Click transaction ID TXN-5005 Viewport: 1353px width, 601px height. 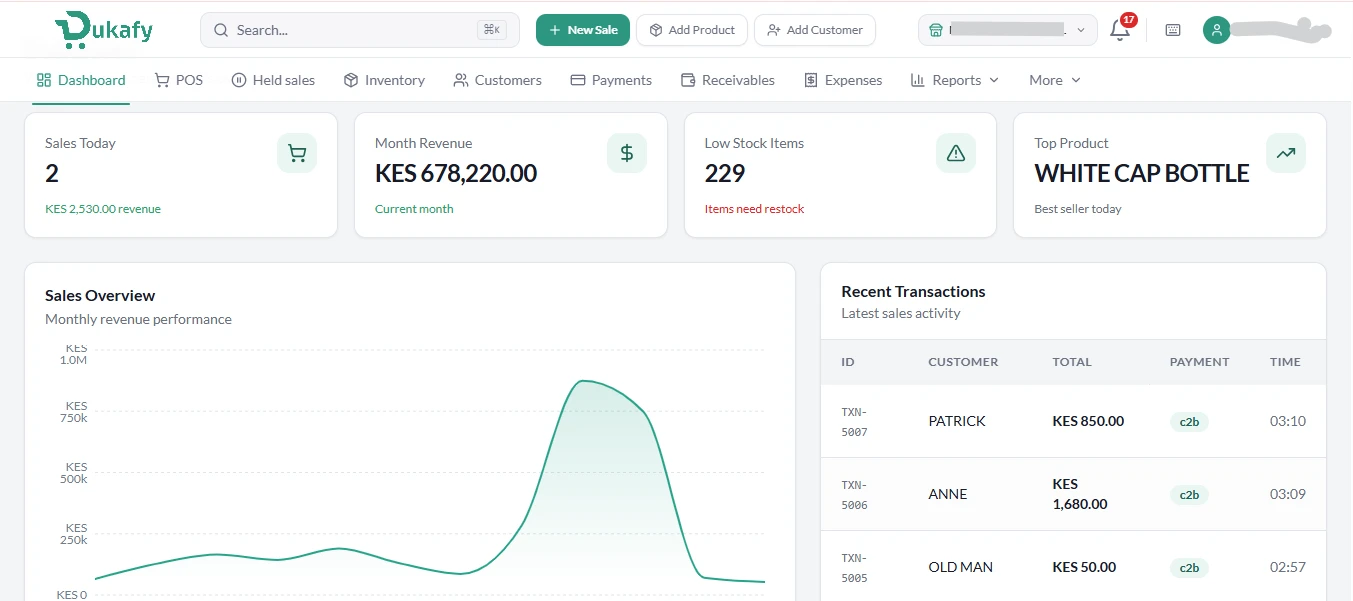click(854, 567)
